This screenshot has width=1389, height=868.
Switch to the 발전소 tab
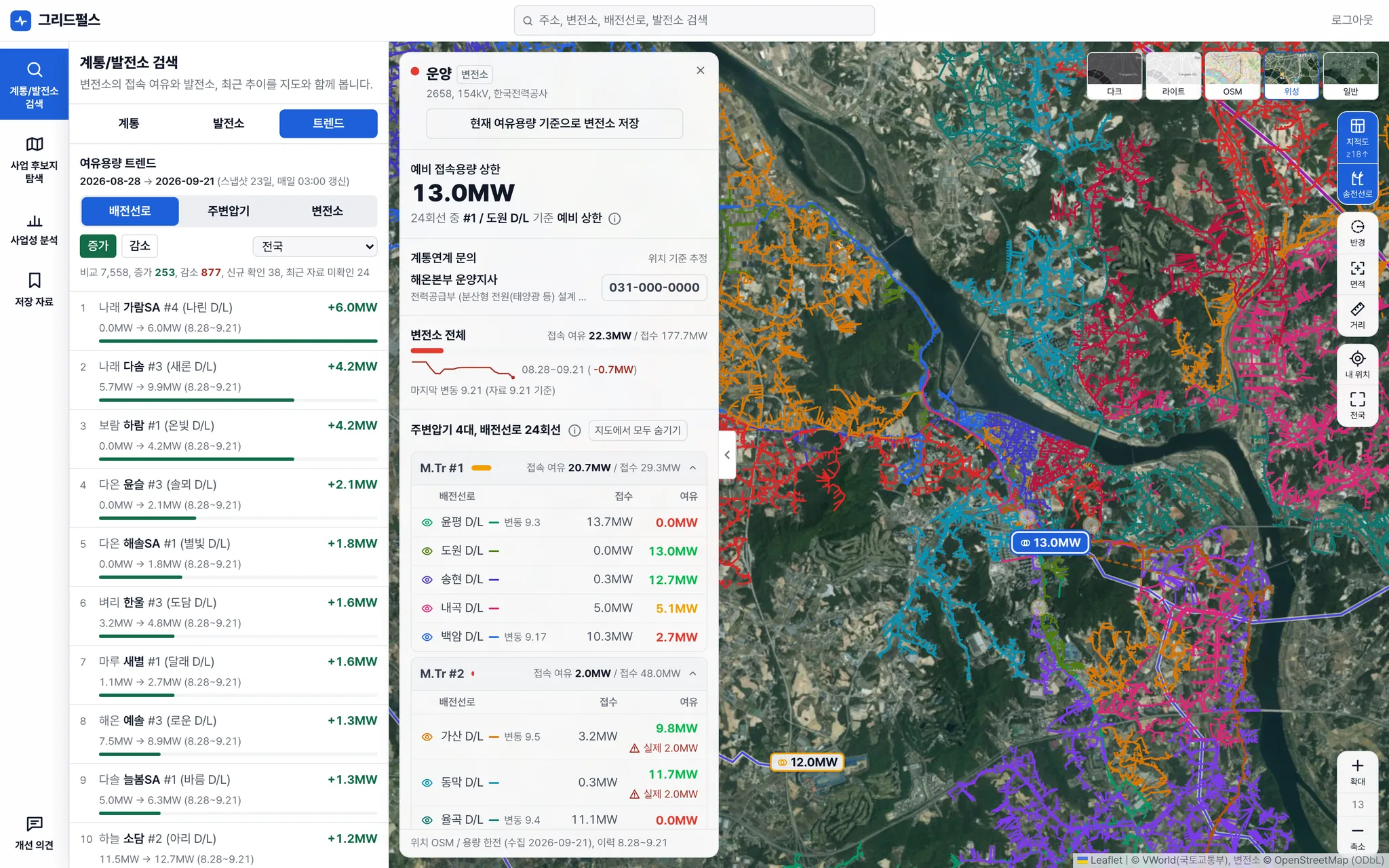tap(229, 123)
